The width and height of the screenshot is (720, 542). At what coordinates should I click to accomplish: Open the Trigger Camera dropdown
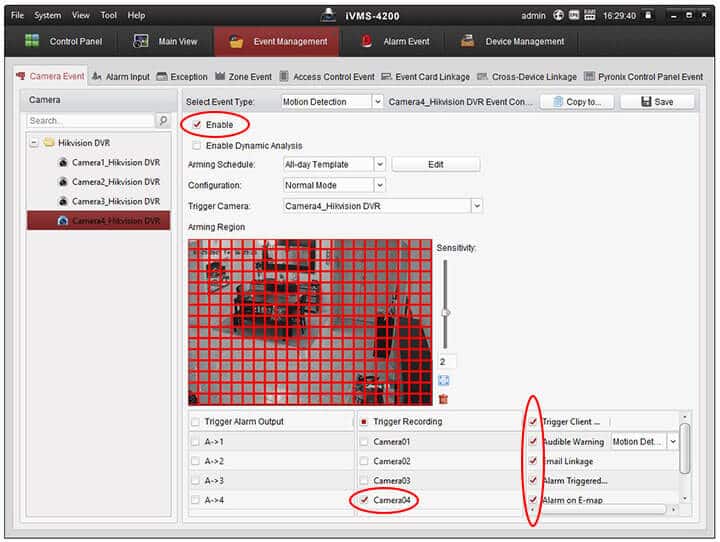[x=382, y=205]
